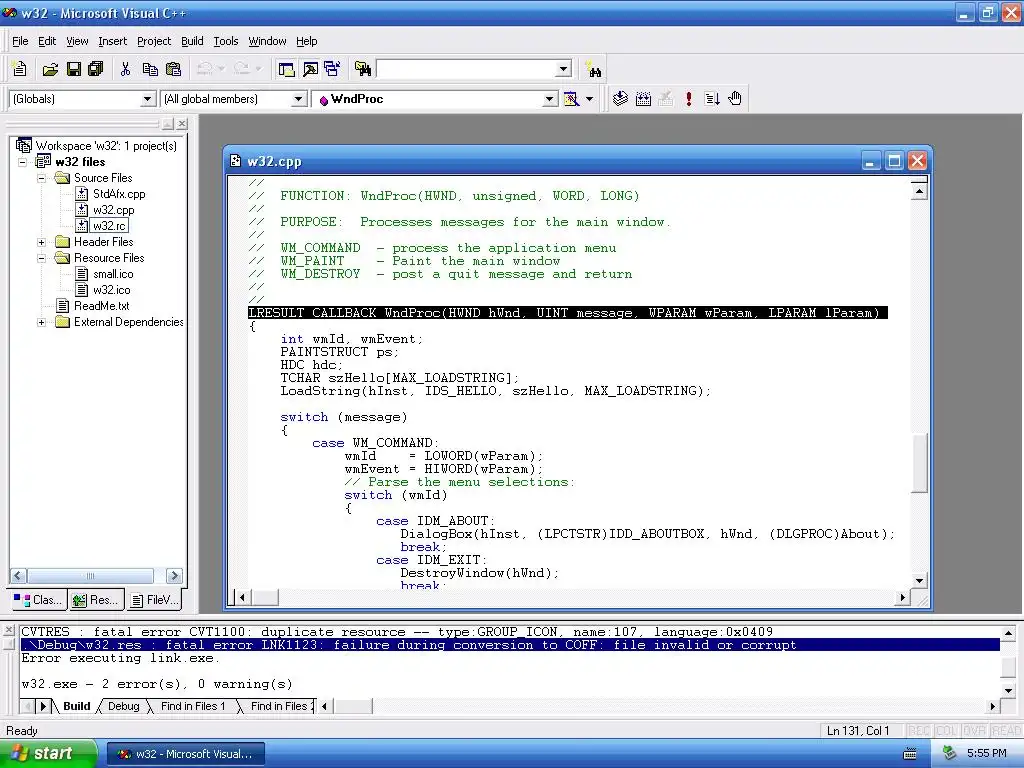Screen dimensions: 1024x768
Task: Click the code editor scroll down arrow
Action: [920, 581]
